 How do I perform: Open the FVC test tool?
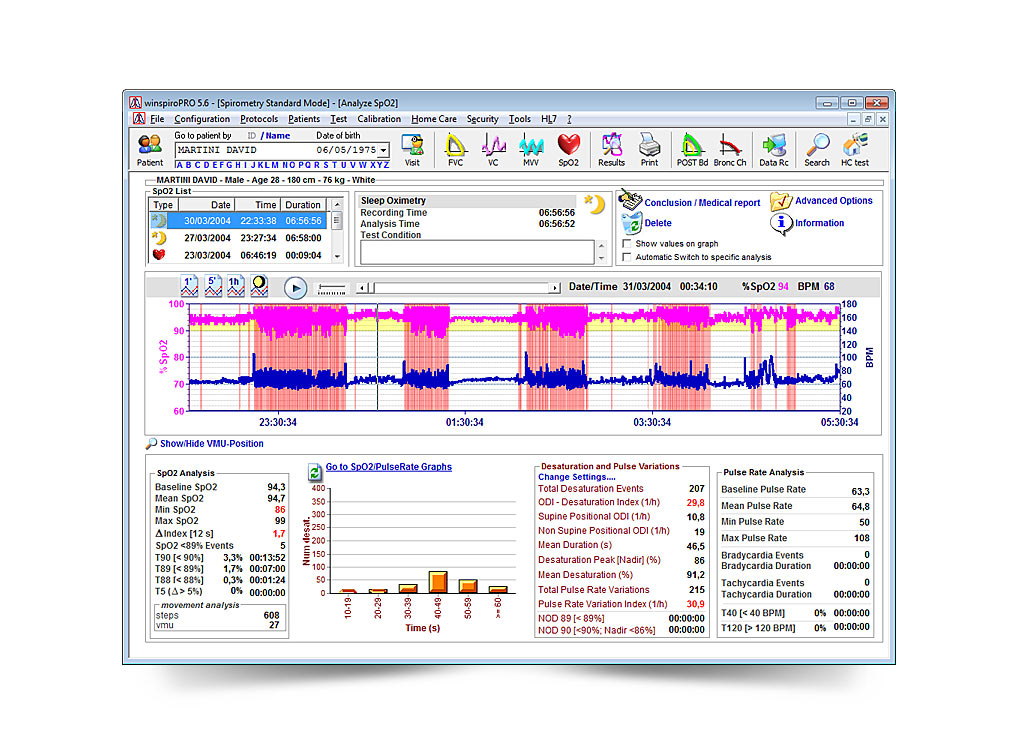pos(455,149)
